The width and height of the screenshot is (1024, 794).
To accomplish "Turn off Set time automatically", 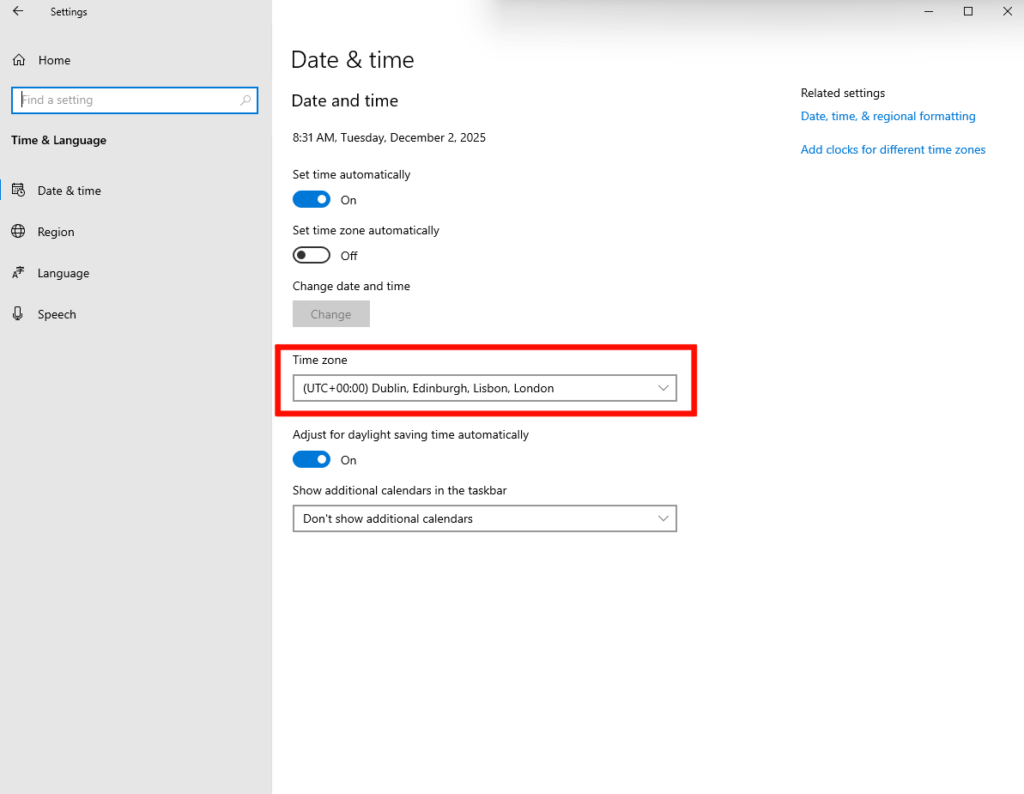I will 311,200.
